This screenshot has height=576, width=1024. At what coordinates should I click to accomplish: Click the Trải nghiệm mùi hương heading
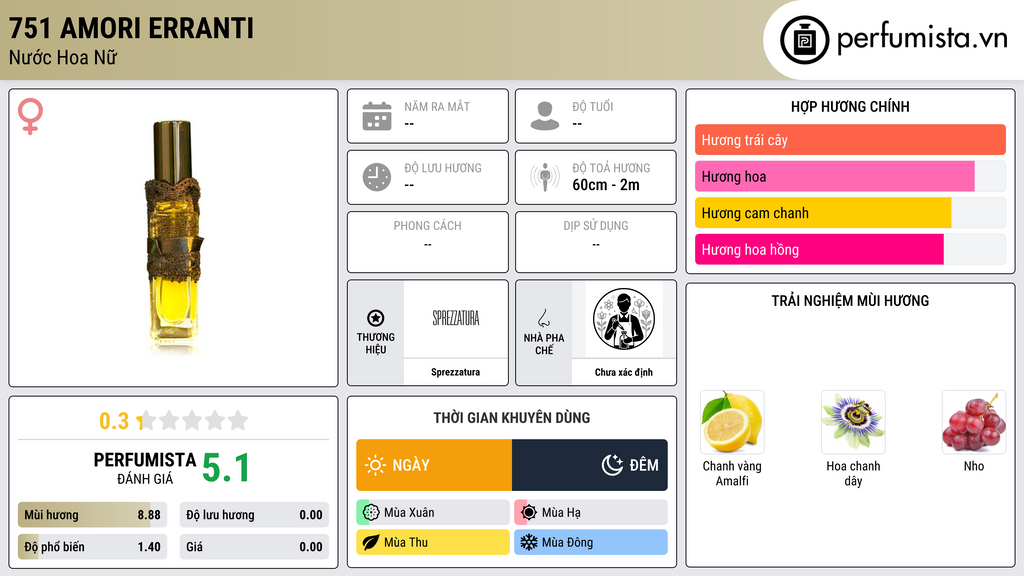click(x=850, y=301)
